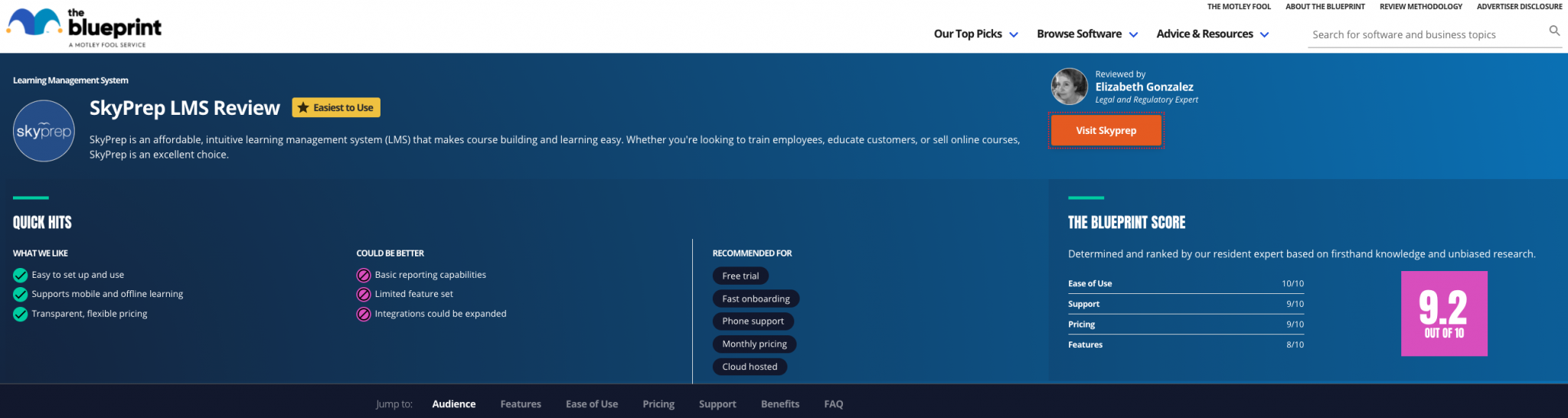Select the FAQ jump link

pyautogui.click(x=833, y=404)
